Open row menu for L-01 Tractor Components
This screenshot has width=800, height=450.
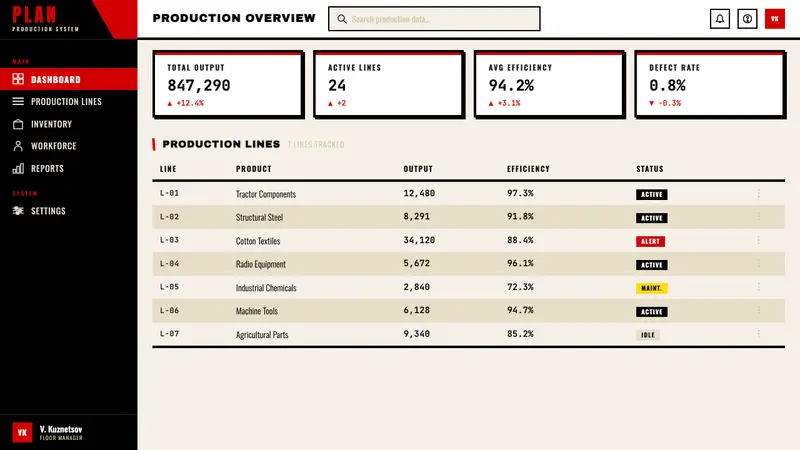pyautogui.click(x=759, y=193)
